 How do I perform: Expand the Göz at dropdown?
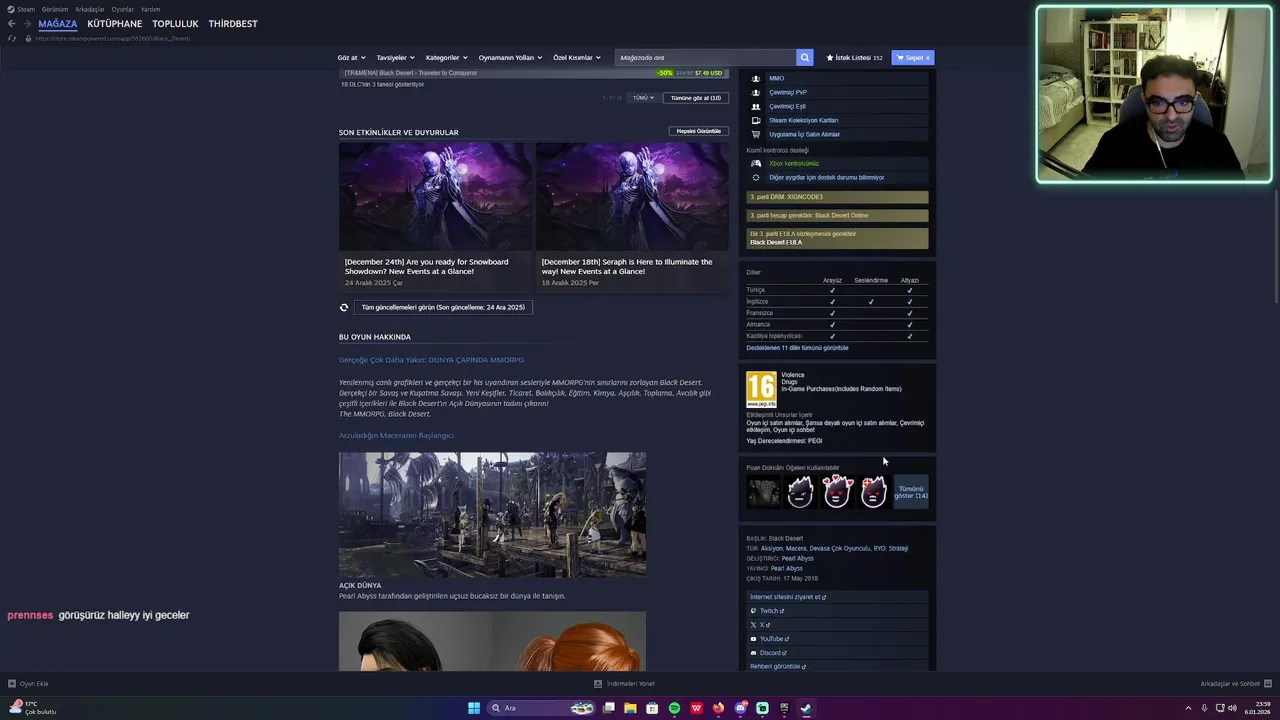[352, 58]
